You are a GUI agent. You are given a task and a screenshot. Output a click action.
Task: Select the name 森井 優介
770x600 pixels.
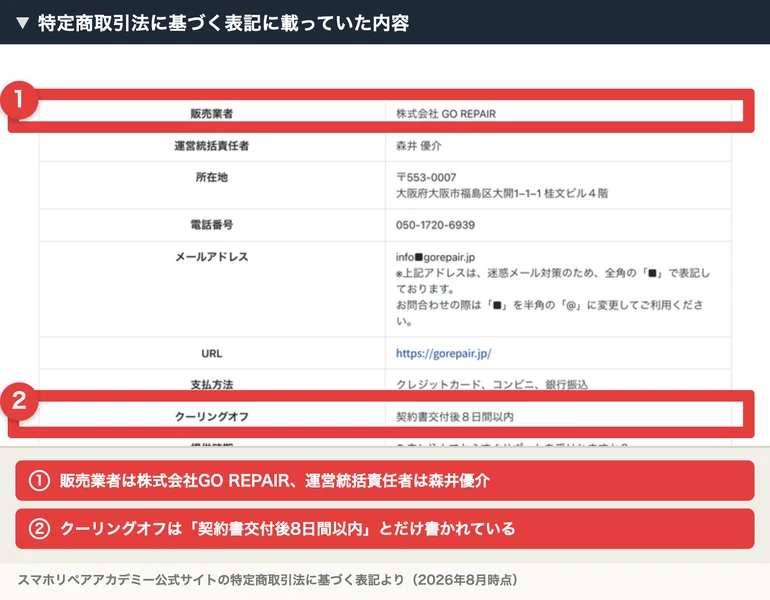[x=419, y=146]
